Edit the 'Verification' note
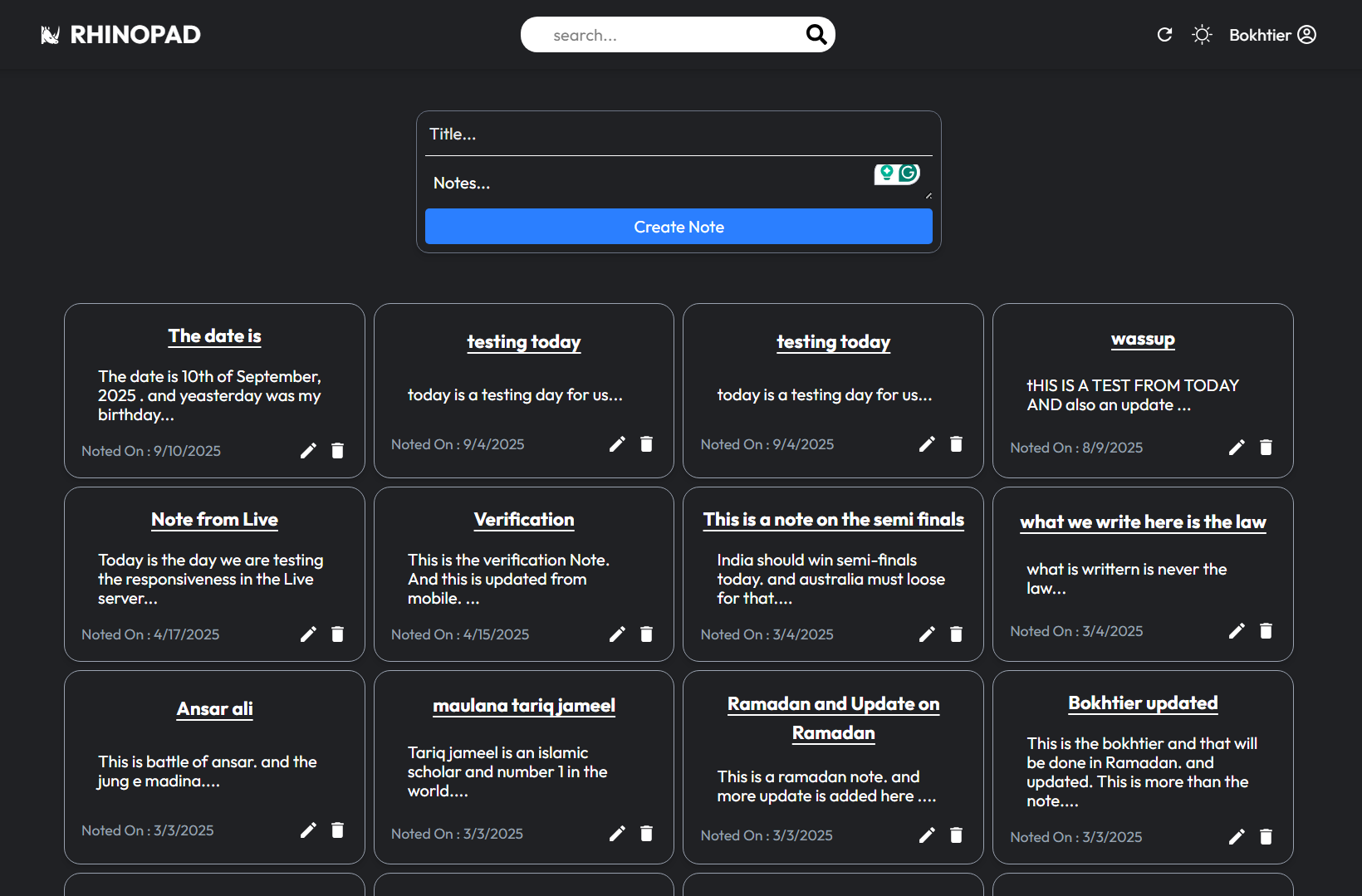 (x=617, y=634)
